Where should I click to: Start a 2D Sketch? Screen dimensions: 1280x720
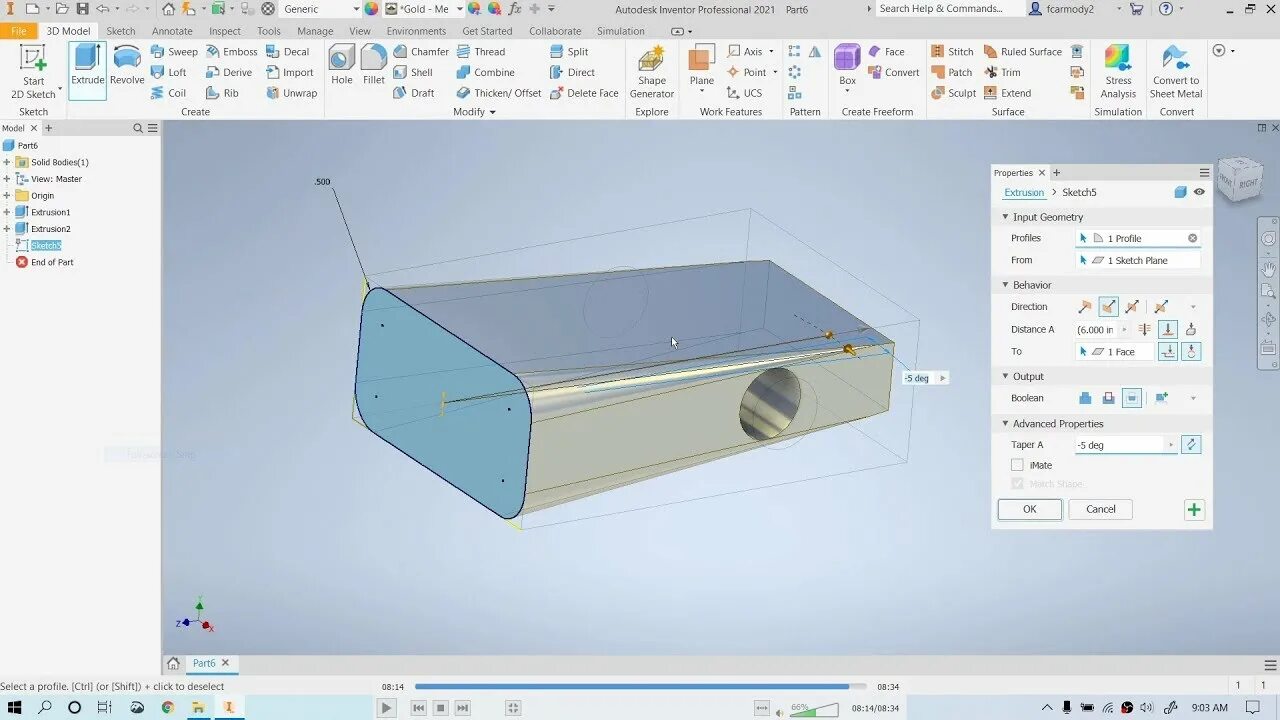click(x=33, y=70)
